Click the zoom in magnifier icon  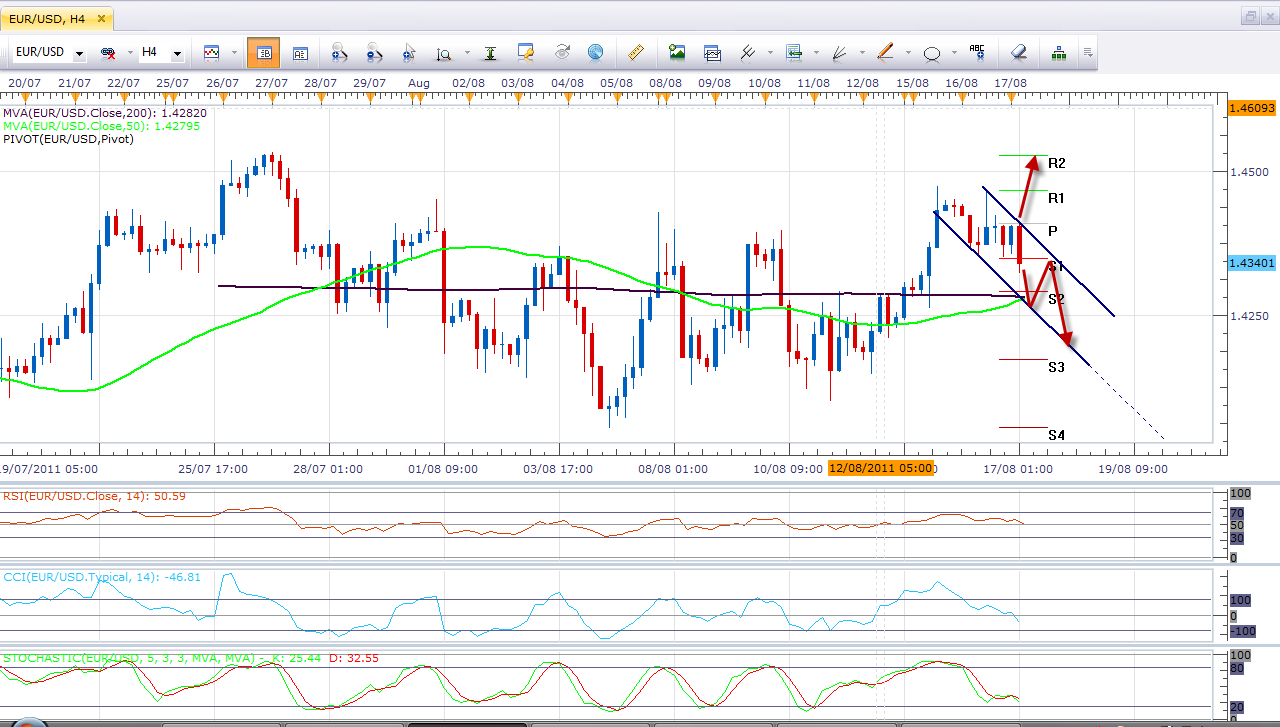tap(338, 53)
